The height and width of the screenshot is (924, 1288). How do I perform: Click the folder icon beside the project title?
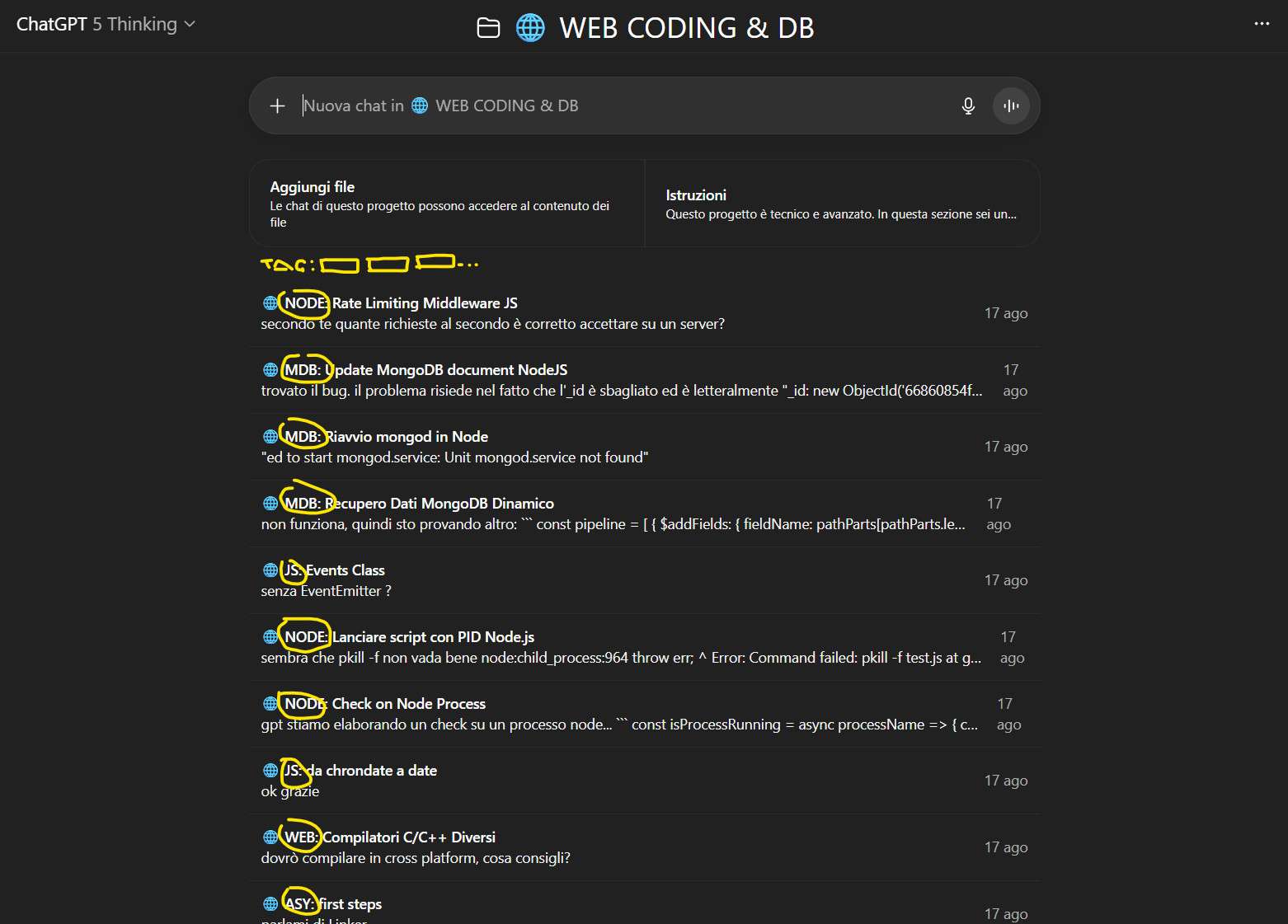point(488,27)
